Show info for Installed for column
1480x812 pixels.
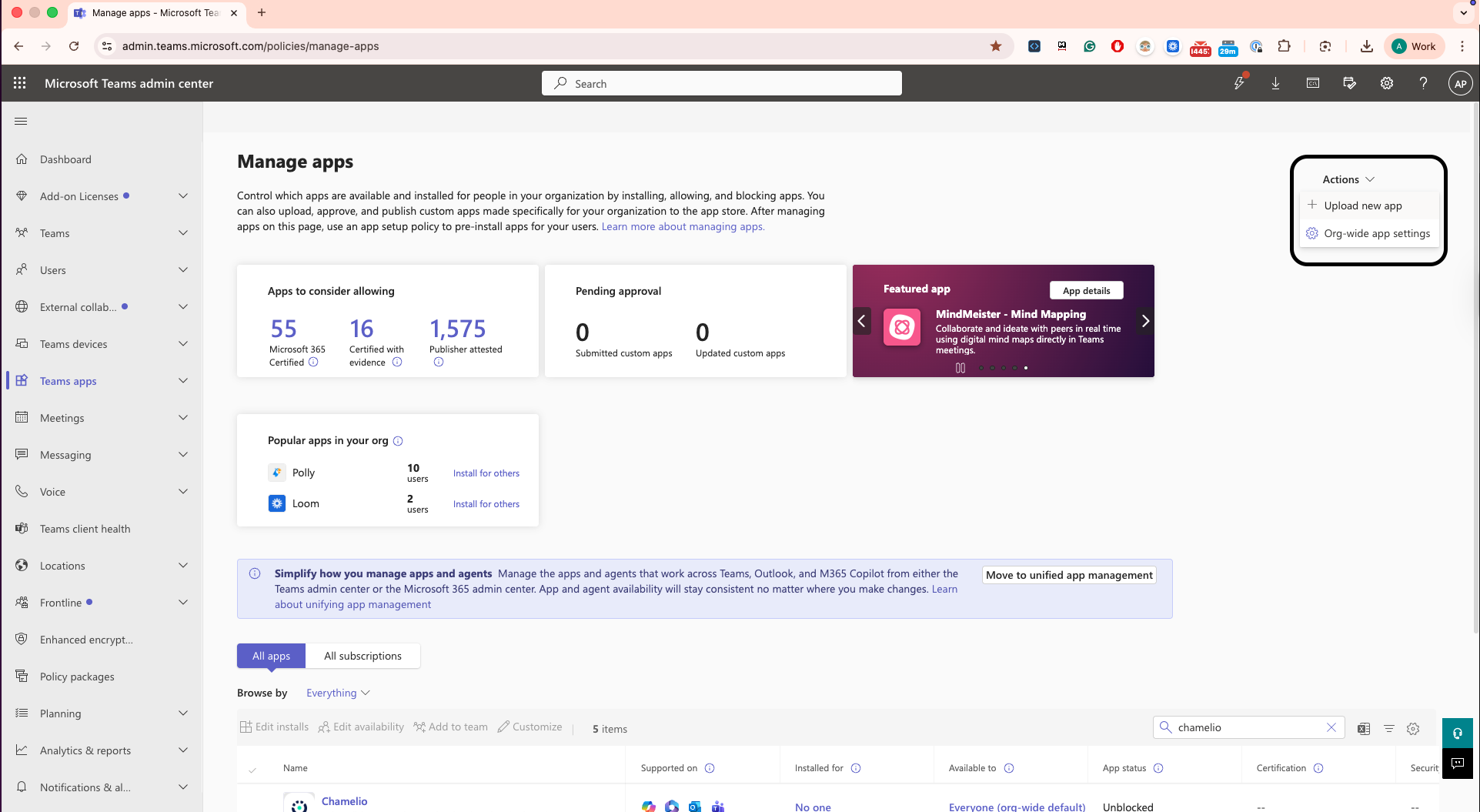(x=856, y=768)
